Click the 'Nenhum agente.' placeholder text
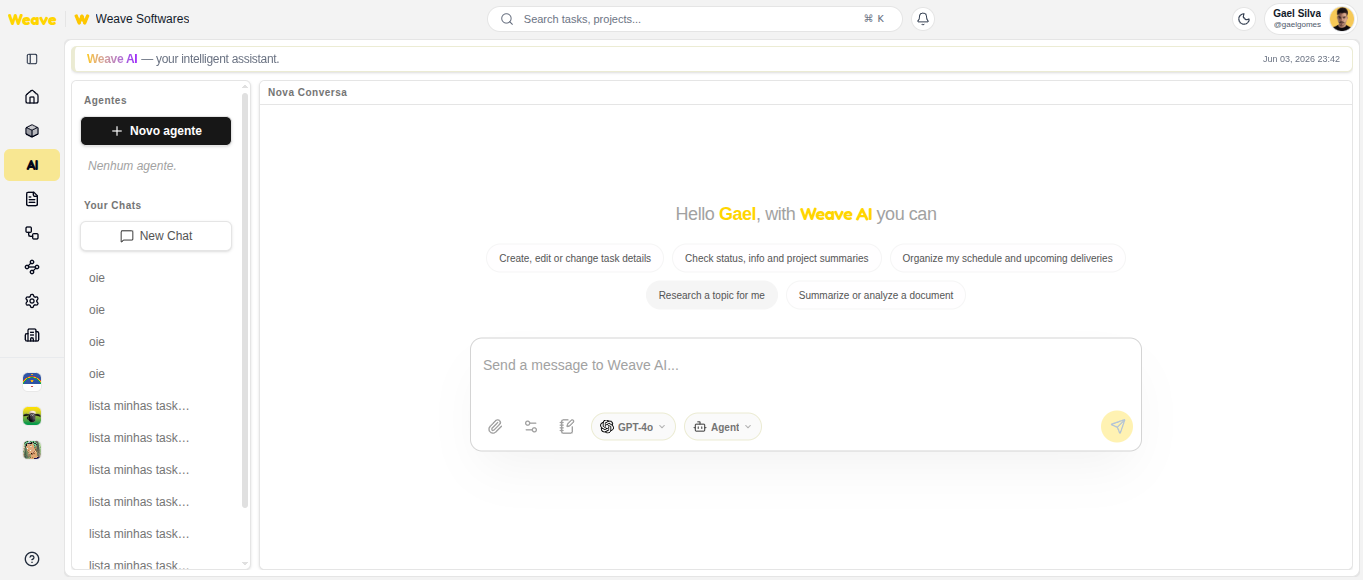 point(132,166)
